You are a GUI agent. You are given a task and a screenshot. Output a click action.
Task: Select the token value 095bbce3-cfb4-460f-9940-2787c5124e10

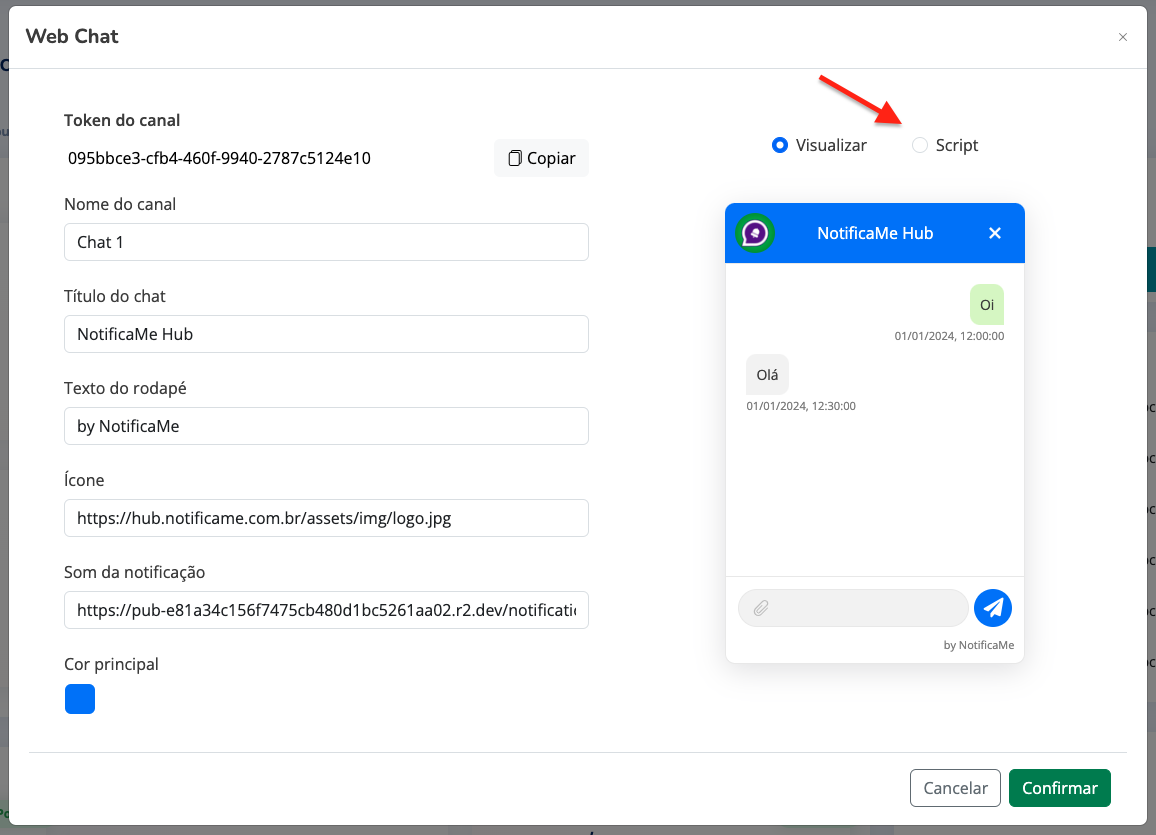click(x=219, y=158)
